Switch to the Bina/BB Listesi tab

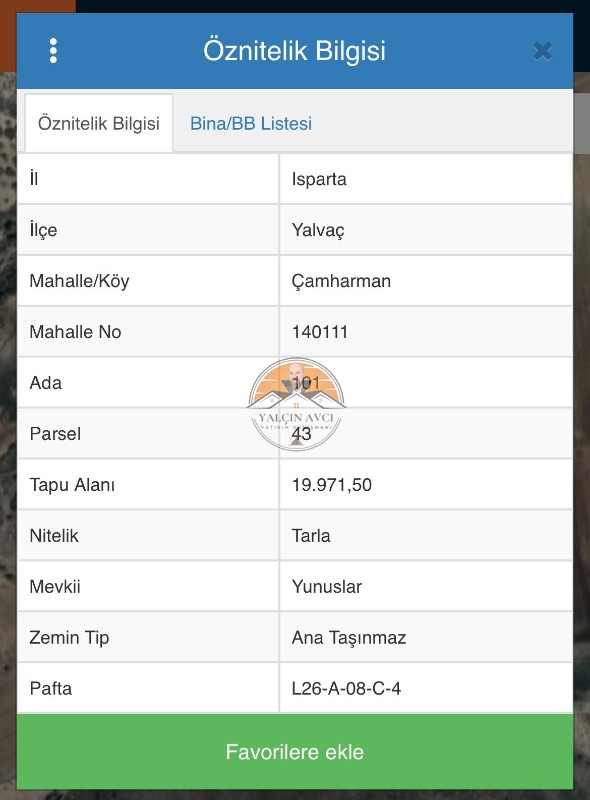click(x=251, y=123)
